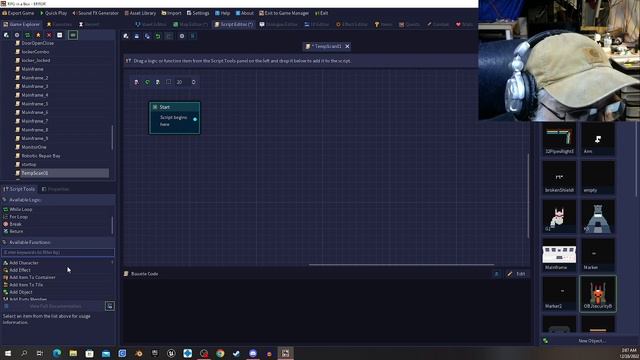Click the function keyword filter field

click(58, 253)
